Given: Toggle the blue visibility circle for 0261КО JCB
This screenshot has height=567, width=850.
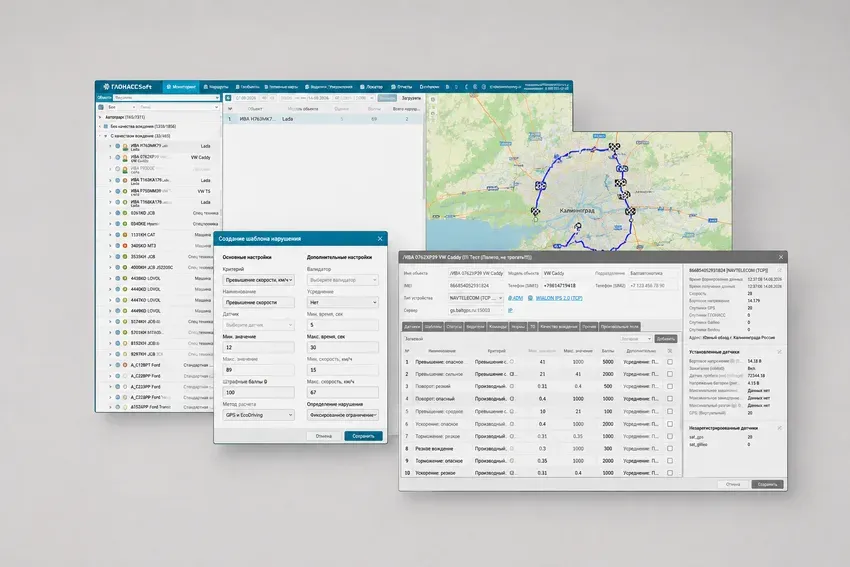Looking at the screenshot, I should (x=118, y=213).
